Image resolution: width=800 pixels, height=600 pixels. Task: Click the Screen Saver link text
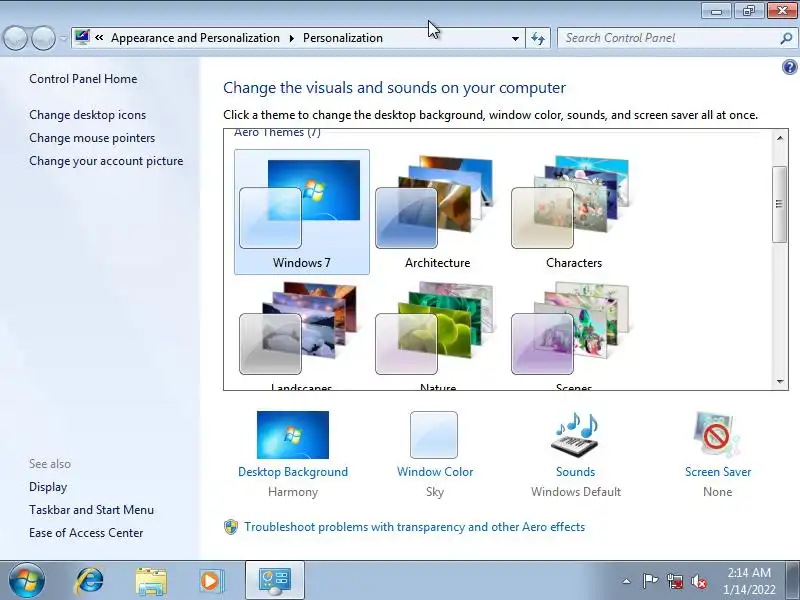[x=718, y=472]
